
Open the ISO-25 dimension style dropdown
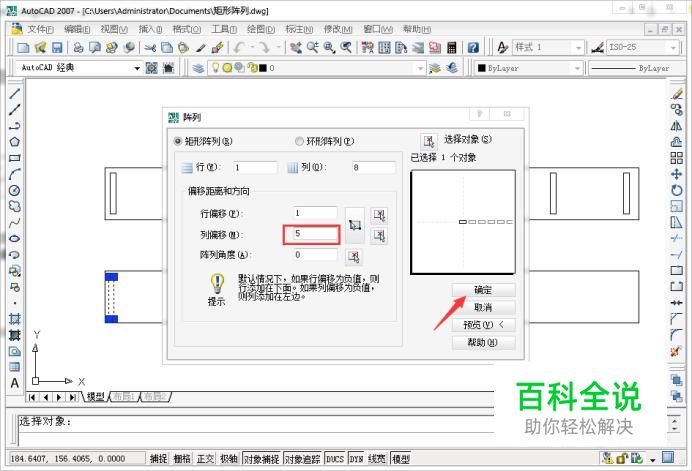(673, 47)
